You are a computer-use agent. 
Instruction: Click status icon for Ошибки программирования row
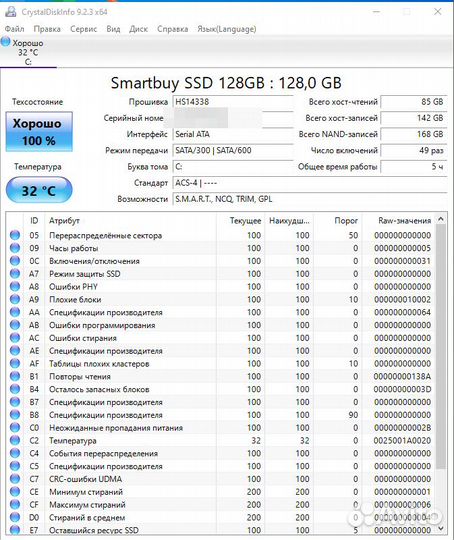[x=15, y=325]
